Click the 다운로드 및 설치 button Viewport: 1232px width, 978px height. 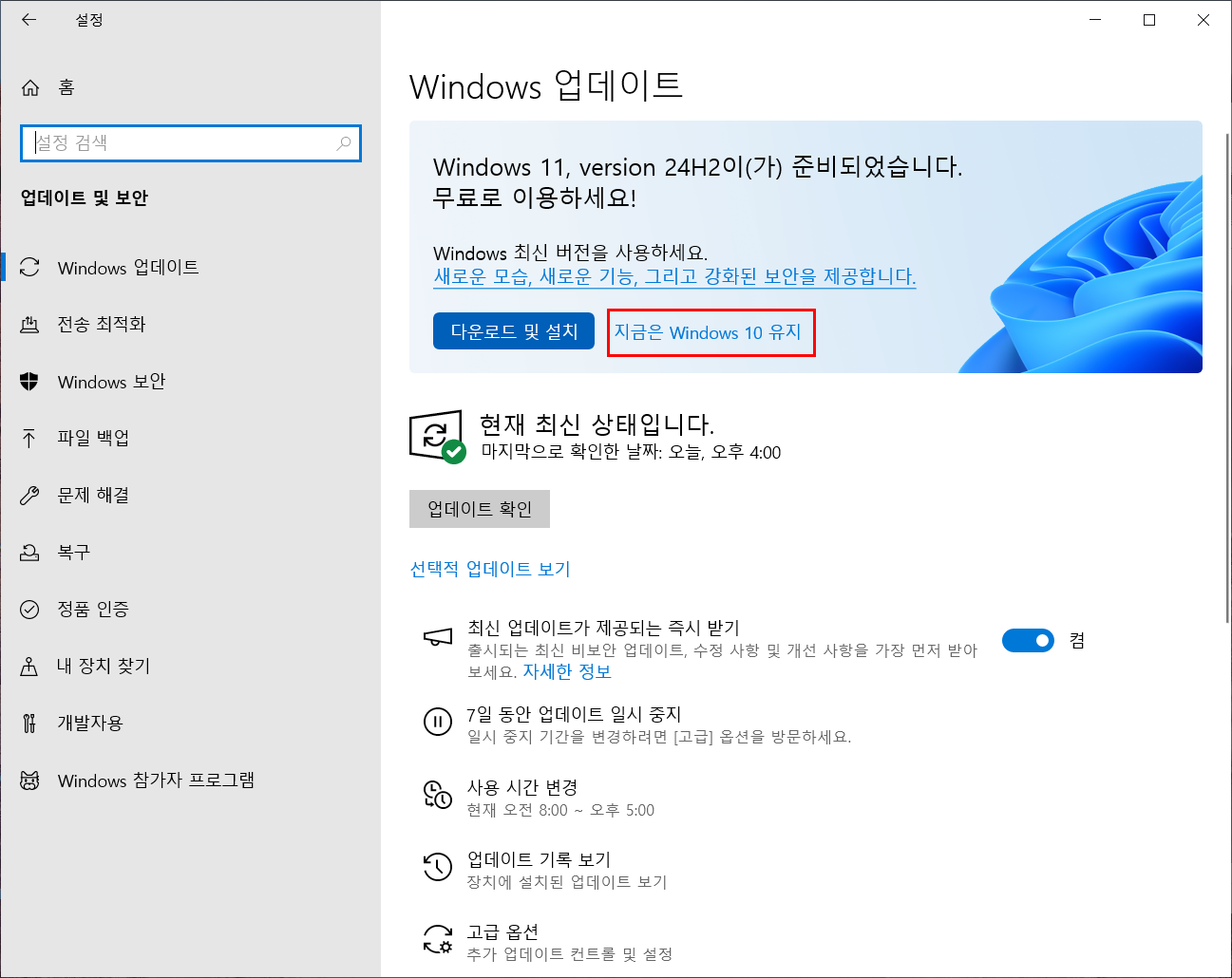point(514,331)
